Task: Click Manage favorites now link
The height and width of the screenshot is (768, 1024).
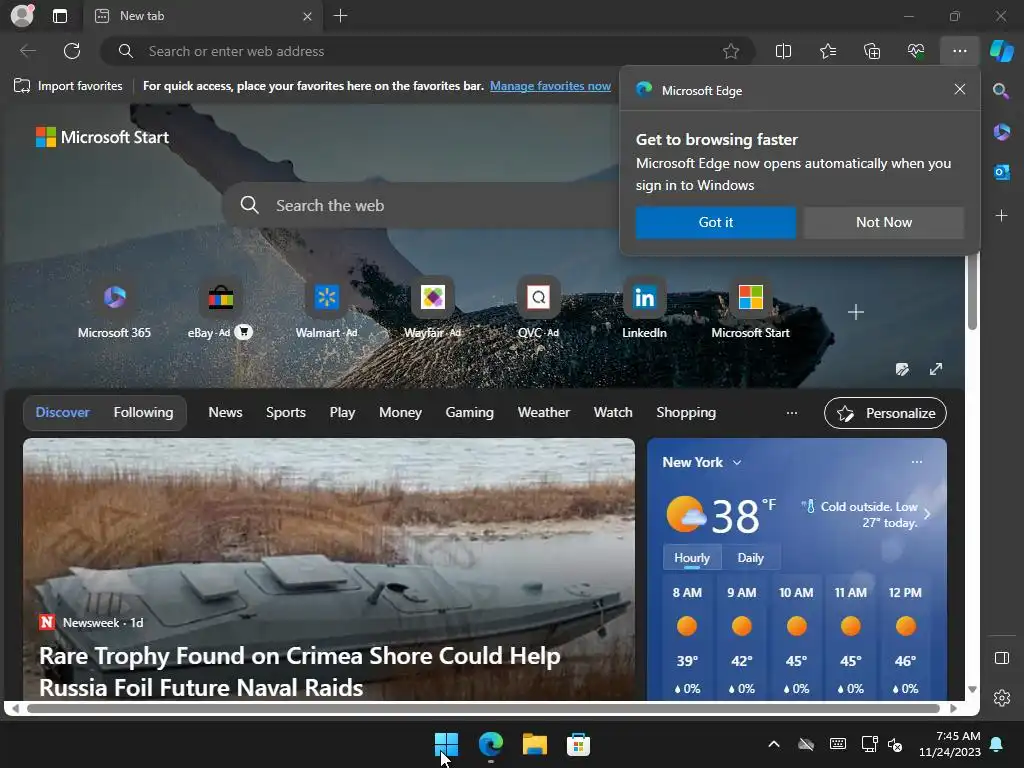Action: click(550, 86)
